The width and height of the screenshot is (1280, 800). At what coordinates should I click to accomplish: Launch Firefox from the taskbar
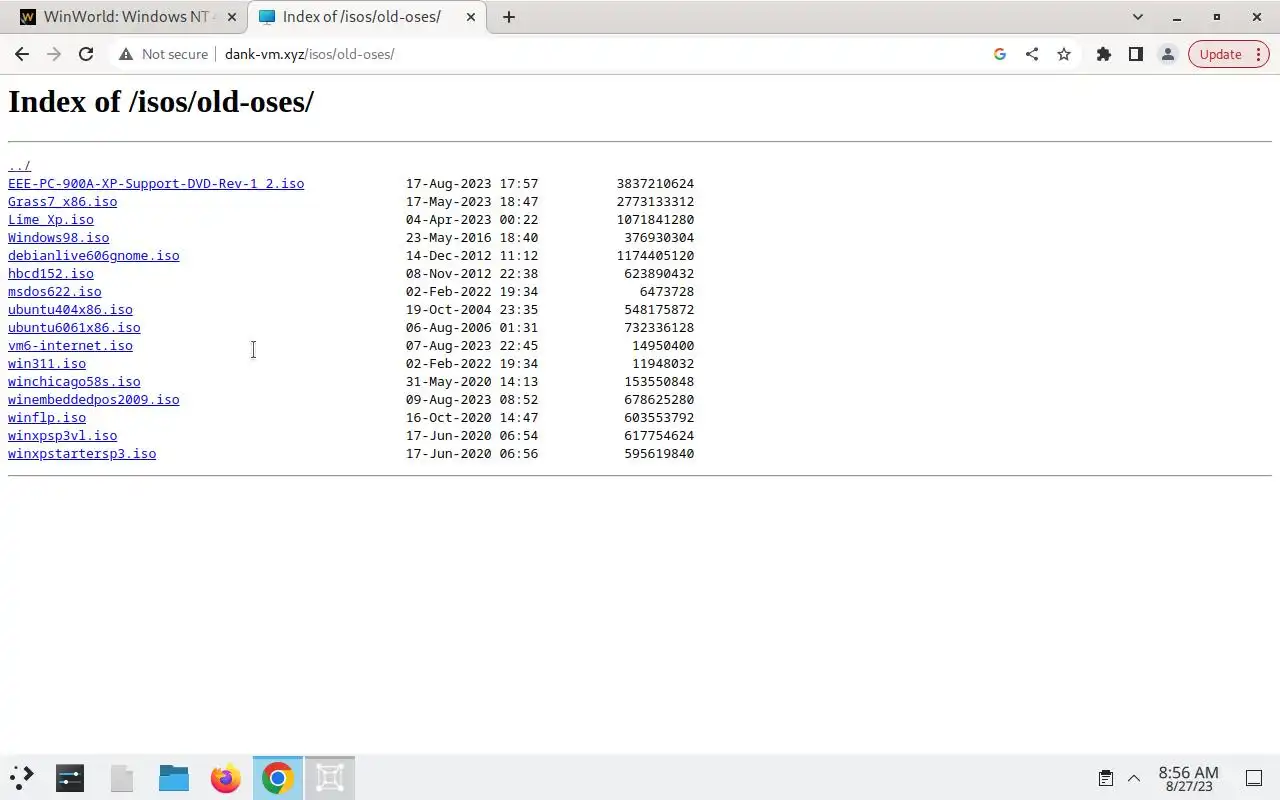point(226,777)
